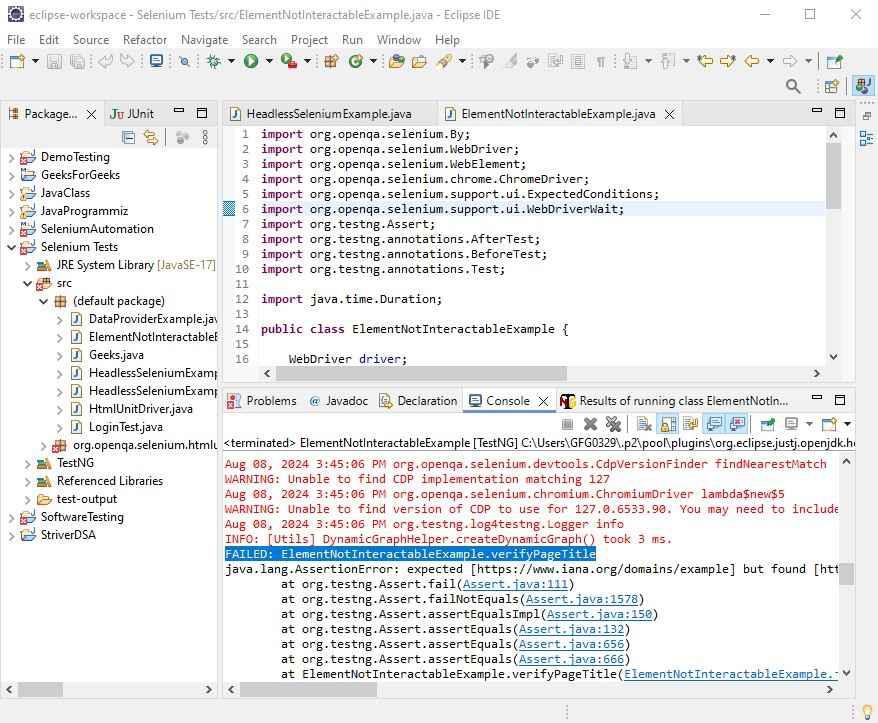Click the Remove Launch X in the console

(590, 424)
